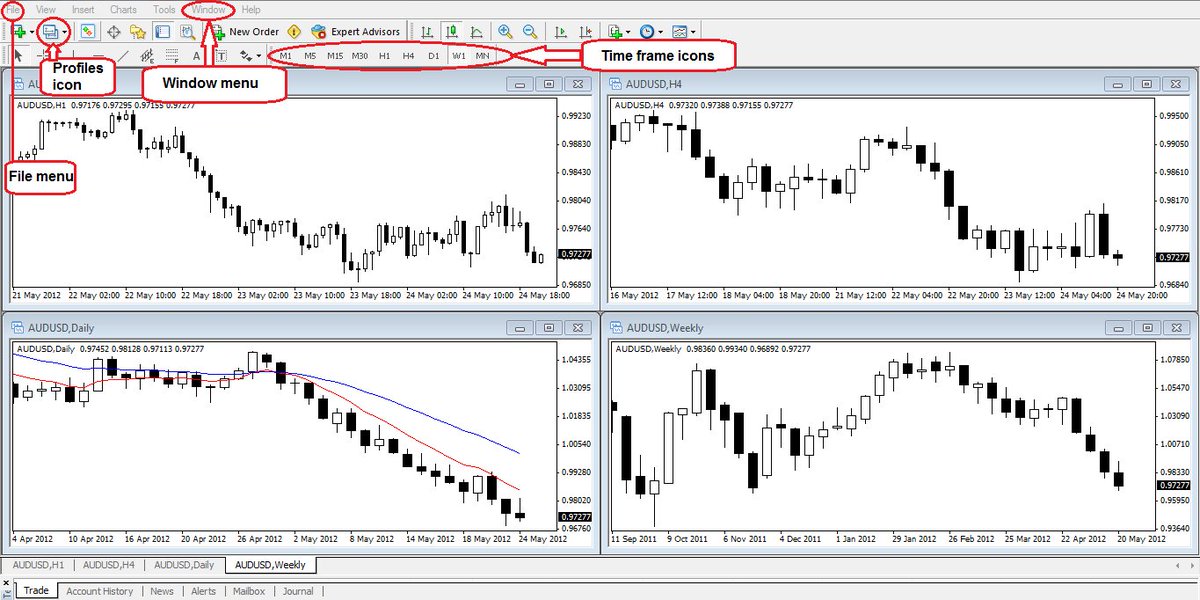Switch to the AUDUSD,H1 chart tab
The height and width of the screenshot is (600, 1200).
38,565
